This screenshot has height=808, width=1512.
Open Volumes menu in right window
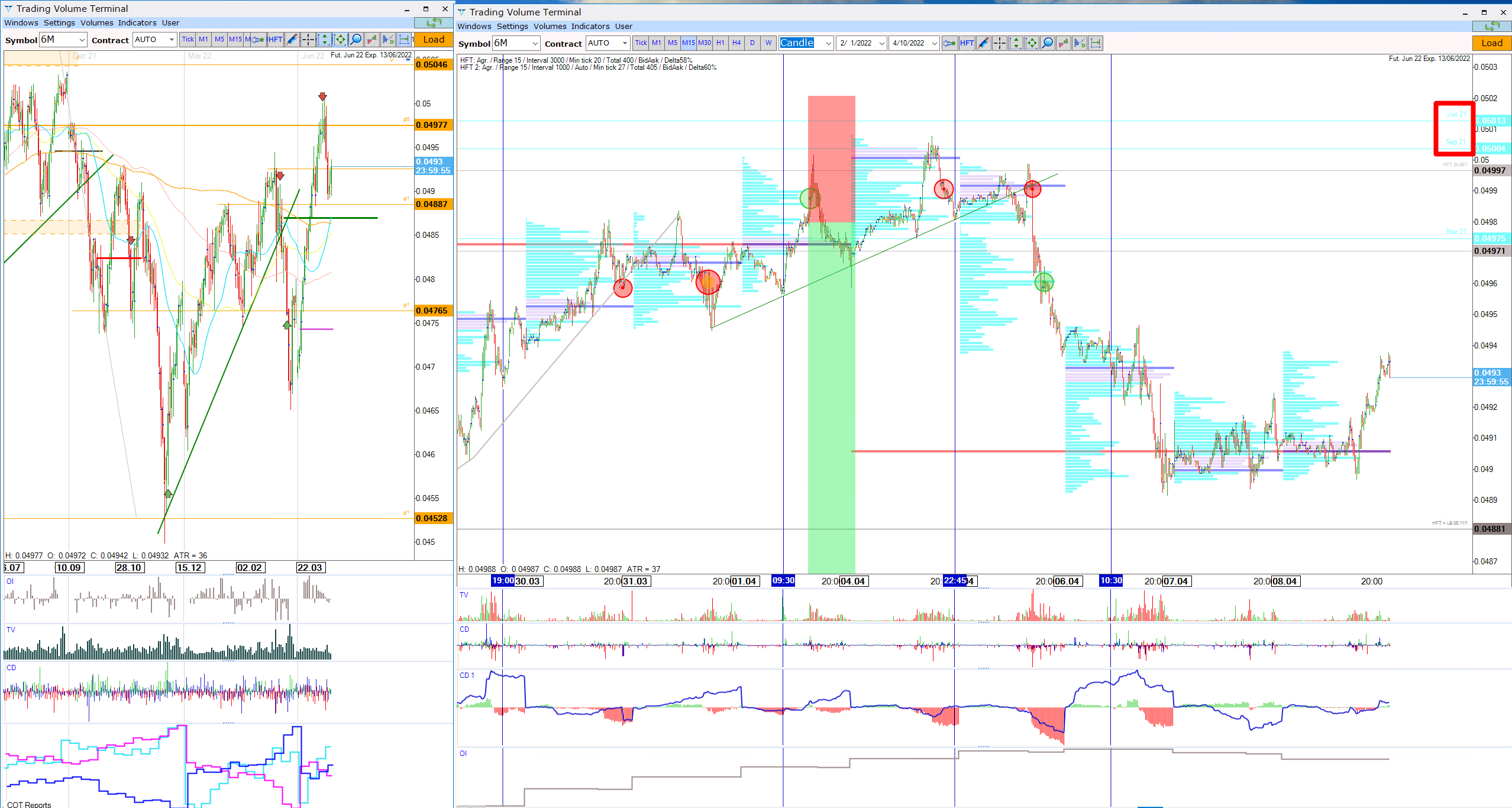tap(550, 26)
